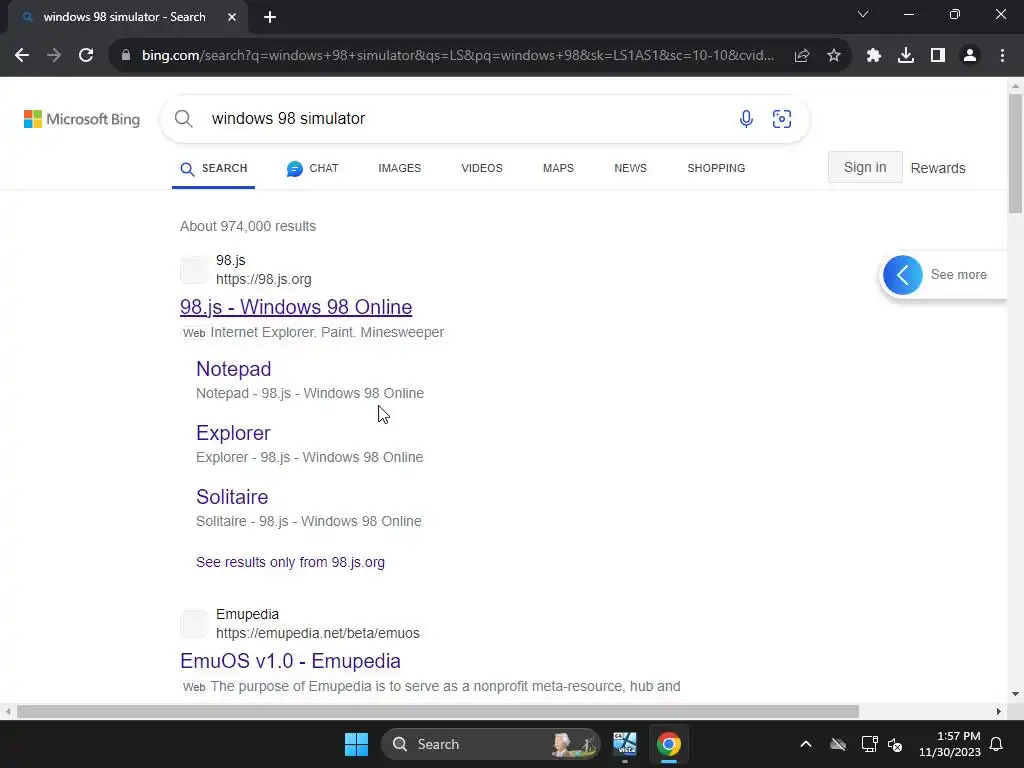Open the Solitaire sublink

point(232,497)
